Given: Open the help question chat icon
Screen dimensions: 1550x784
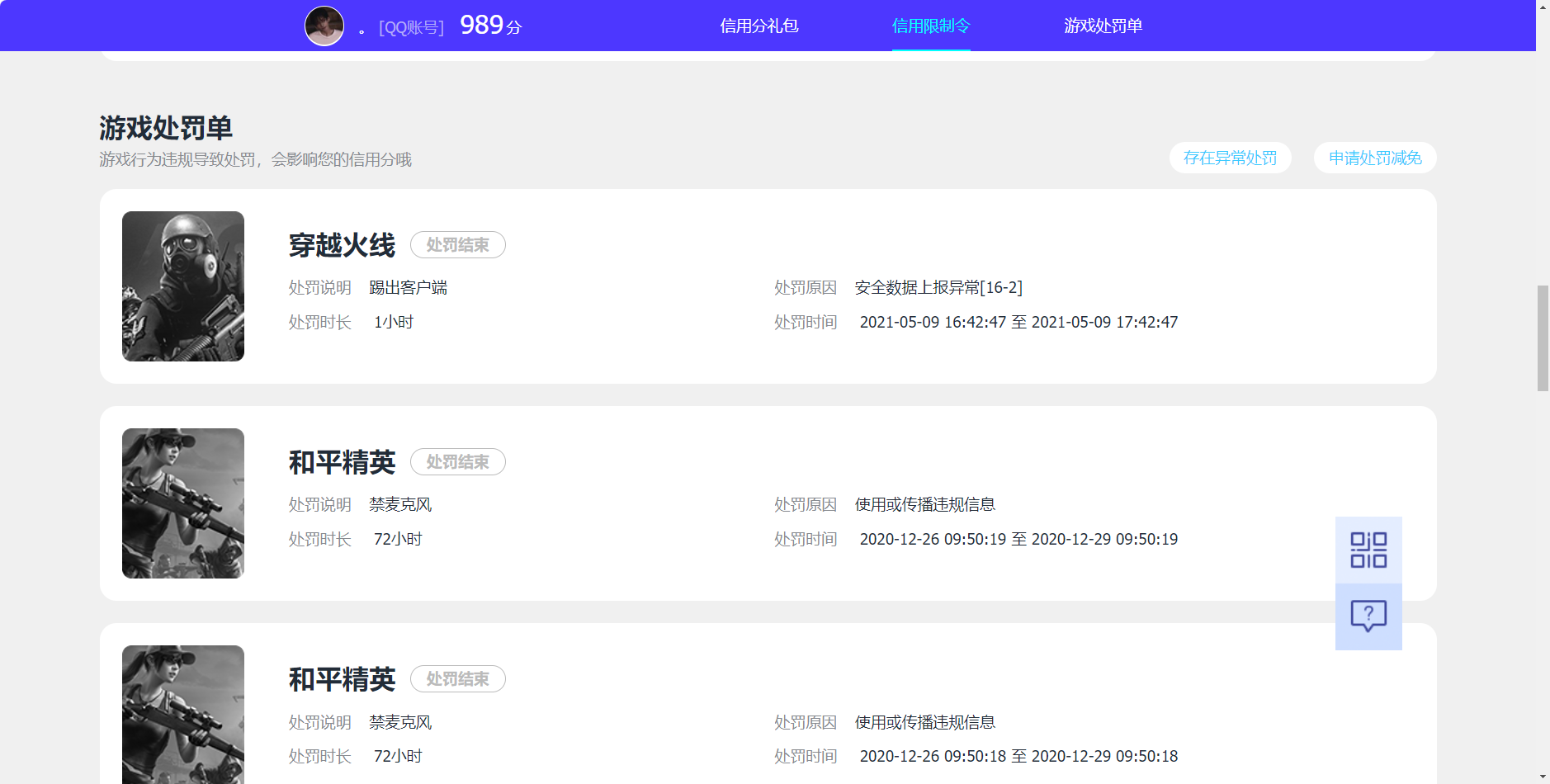Looking at the screenshot, I should 1368,616.
